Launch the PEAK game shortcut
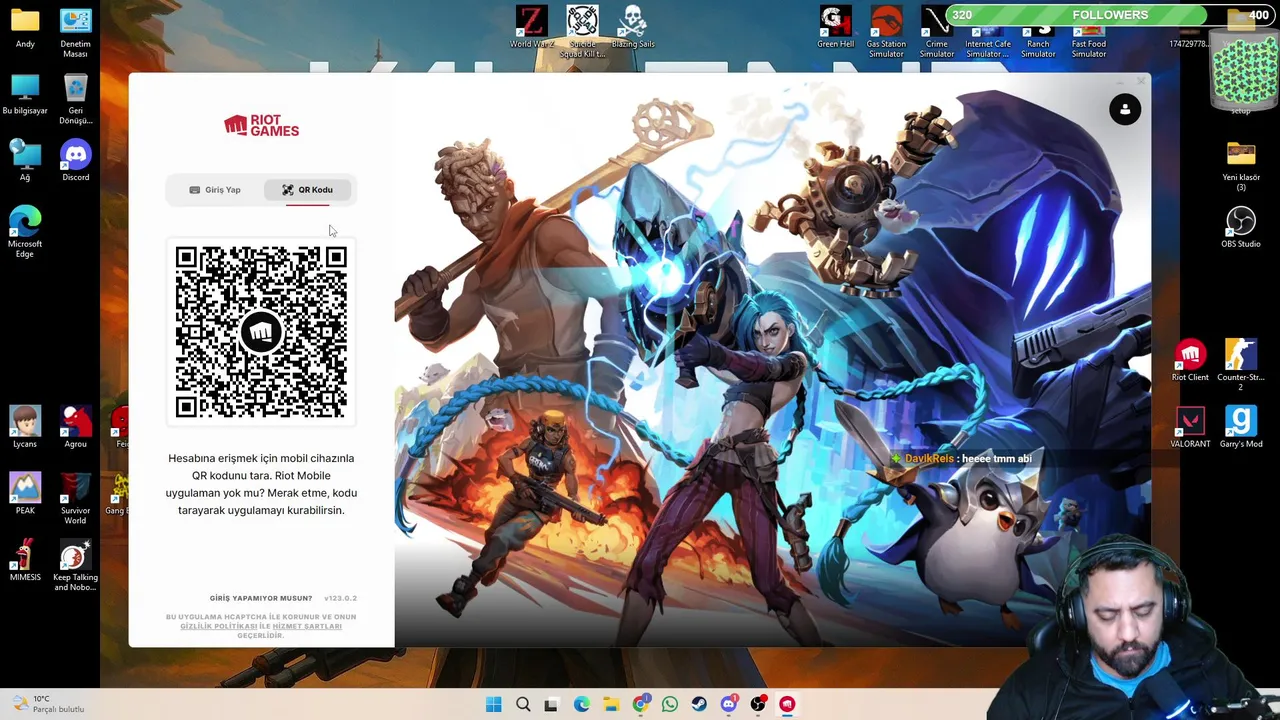Viewport: 1280px width, 720px height. click(x=25, y=494)
